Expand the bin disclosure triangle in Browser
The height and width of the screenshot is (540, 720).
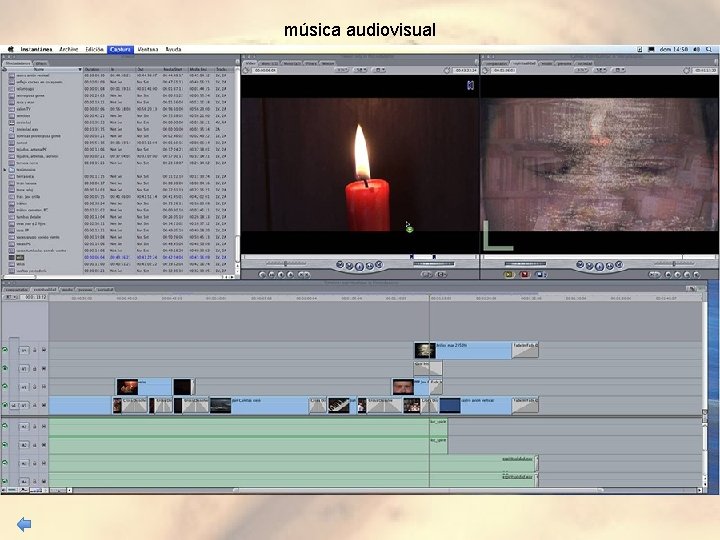tap(5, 170)
